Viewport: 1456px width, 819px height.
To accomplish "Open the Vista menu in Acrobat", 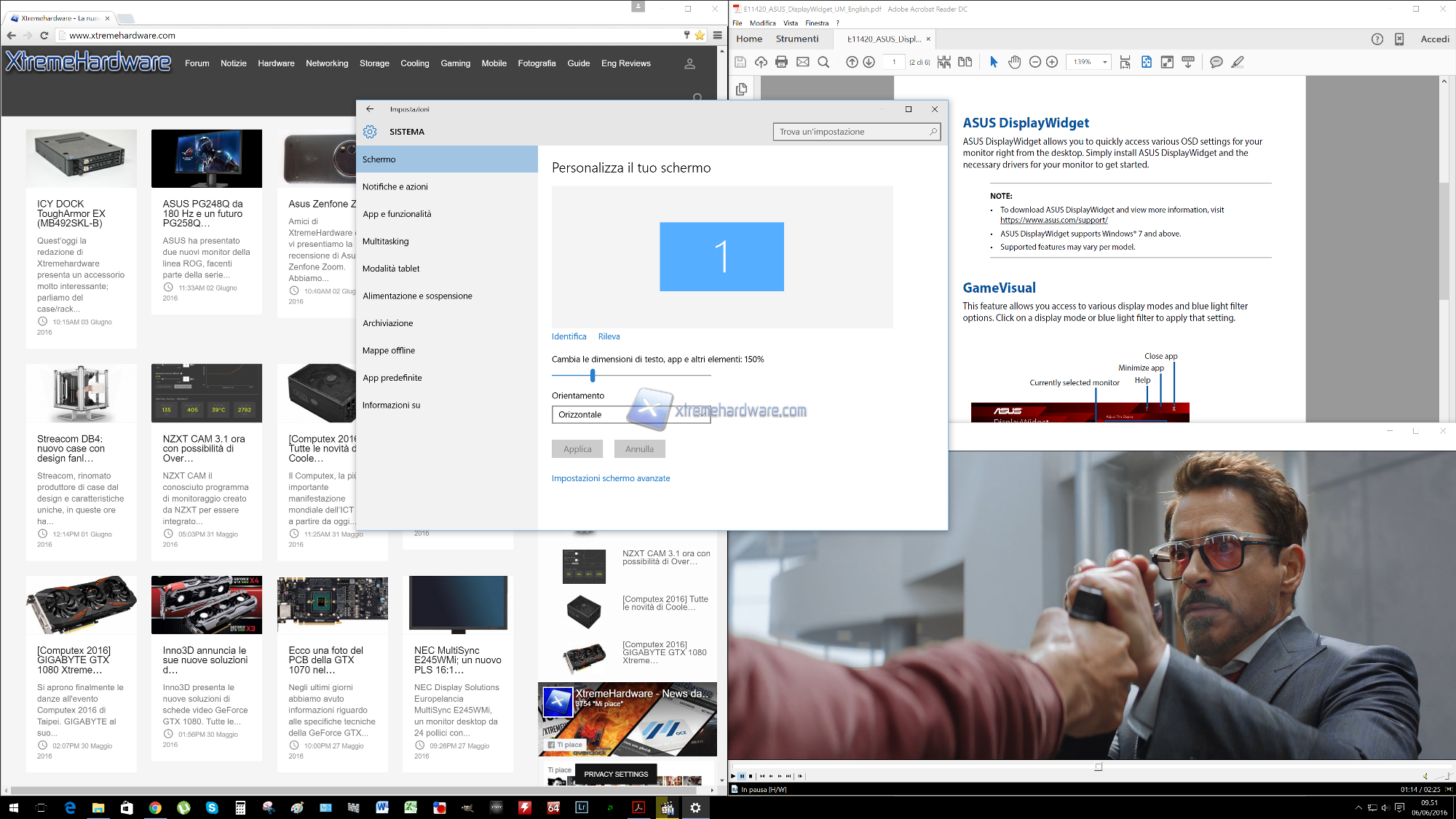I will click(x=790, y=23).
